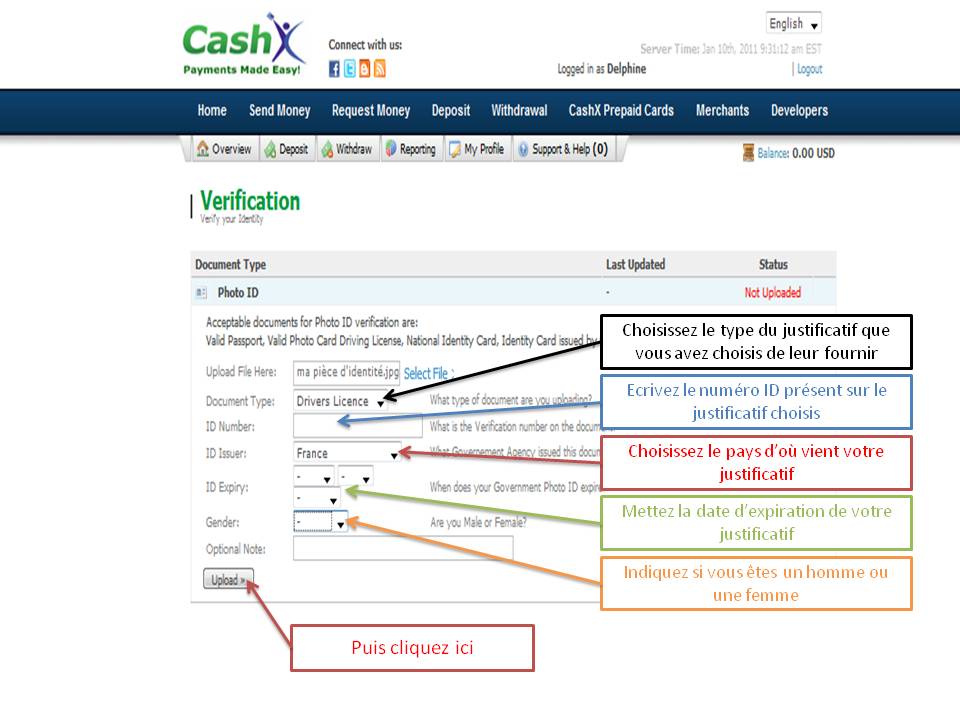Viewport: 960px width, 720px height.
Task: Switch to the Overview tab
Action: click(x=223, y=149)
